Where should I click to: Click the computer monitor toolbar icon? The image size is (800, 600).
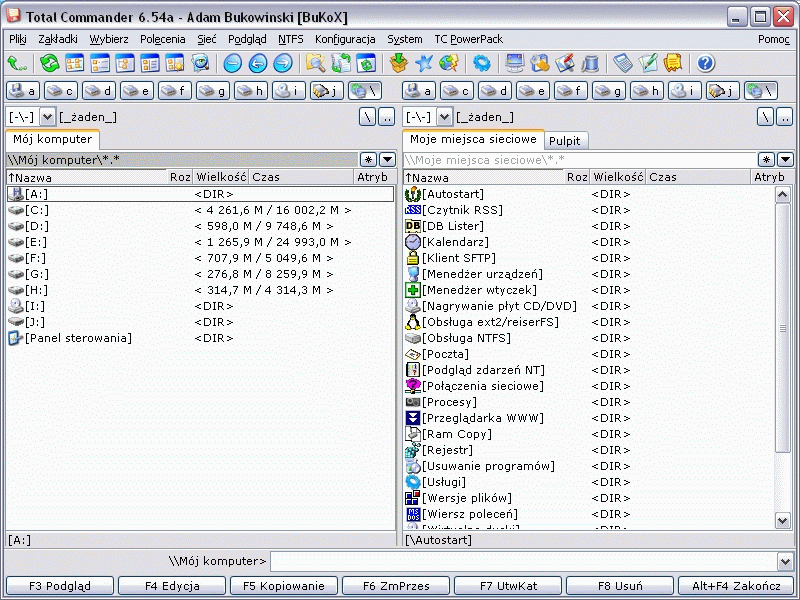(514, 63)
